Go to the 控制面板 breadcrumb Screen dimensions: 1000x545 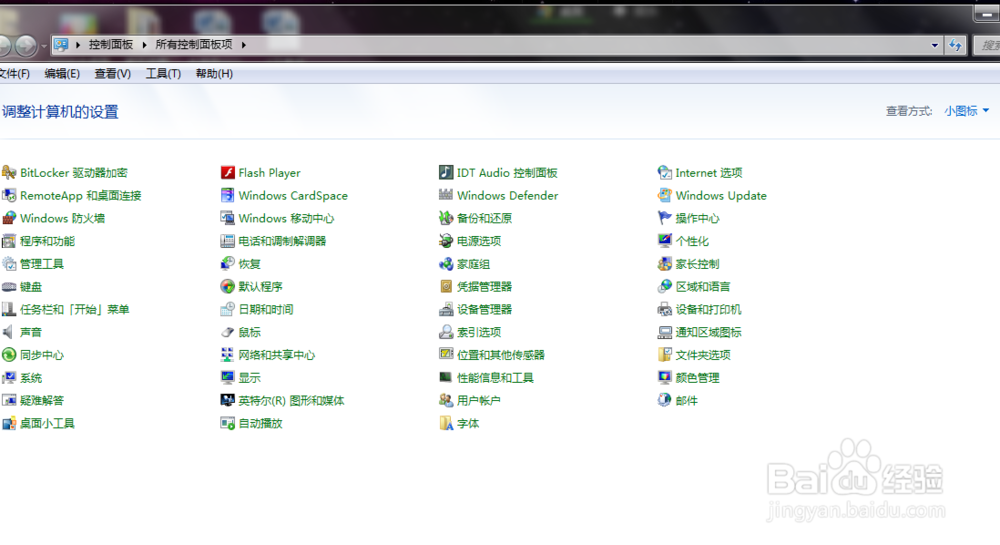pos(111,45)
